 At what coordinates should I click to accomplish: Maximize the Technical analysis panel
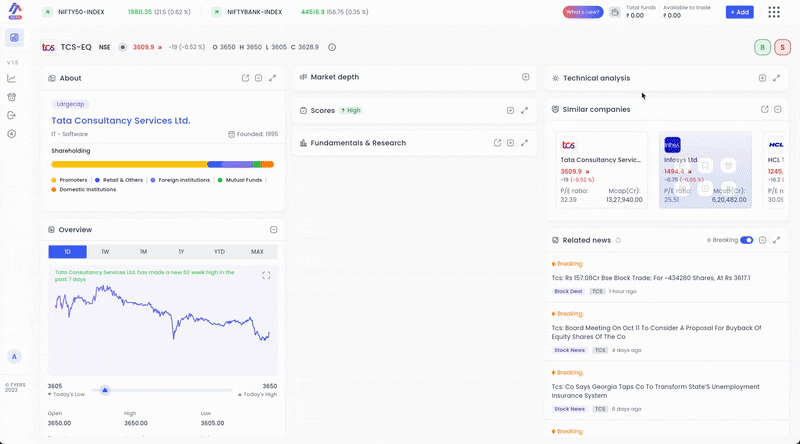tap(776, 78)
